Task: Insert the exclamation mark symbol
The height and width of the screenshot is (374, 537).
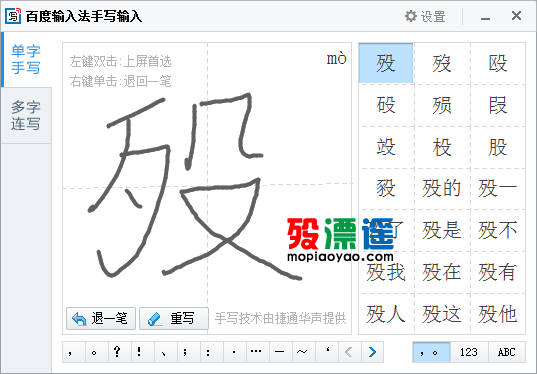Action: 142,352
